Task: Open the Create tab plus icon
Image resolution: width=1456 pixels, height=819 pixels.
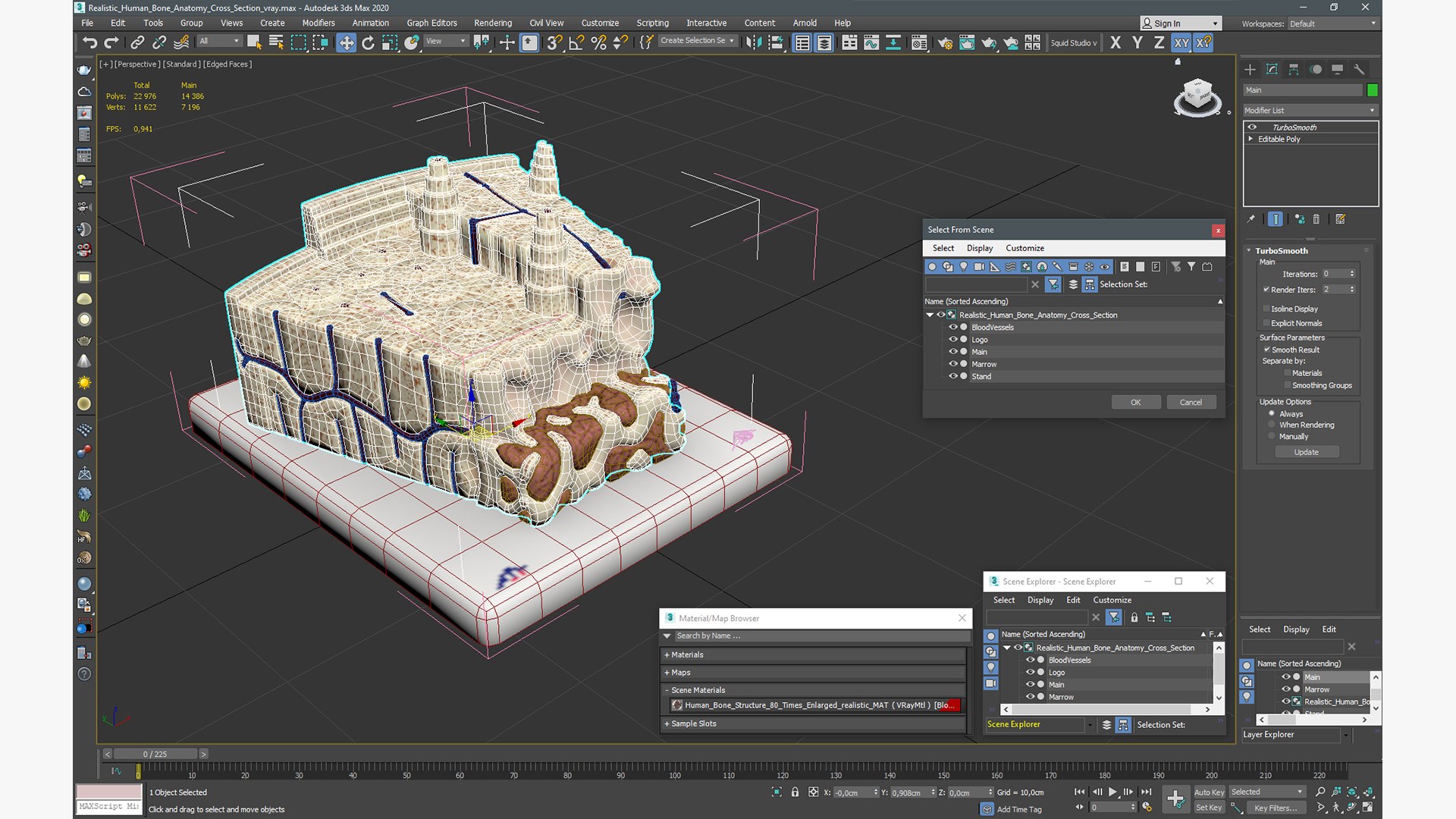Action: coord(1250,69)
